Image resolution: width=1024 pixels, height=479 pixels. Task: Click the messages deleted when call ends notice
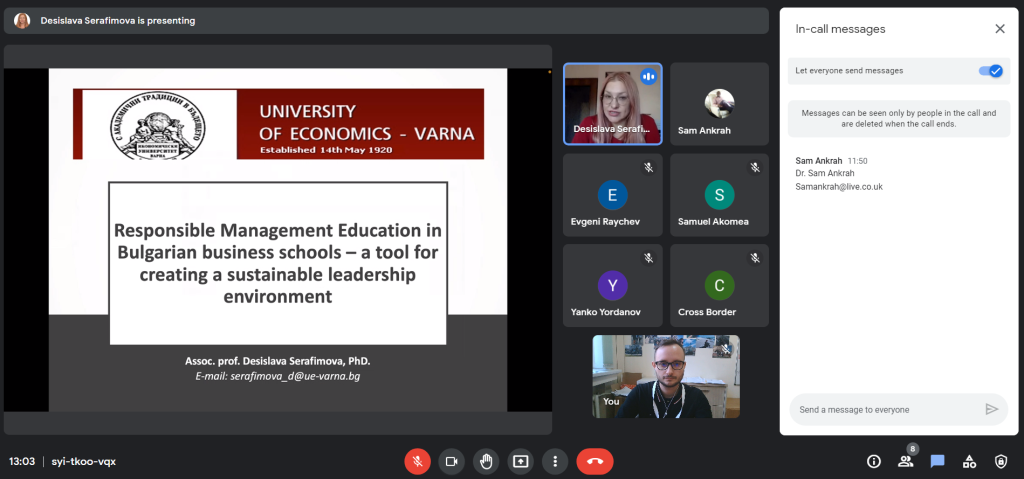[899, 118]
